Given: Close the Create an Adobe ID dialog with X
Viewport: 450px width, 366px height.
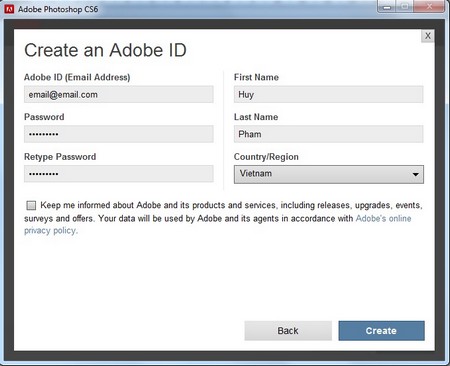Looking at the screenshot, I should (428, 36).
